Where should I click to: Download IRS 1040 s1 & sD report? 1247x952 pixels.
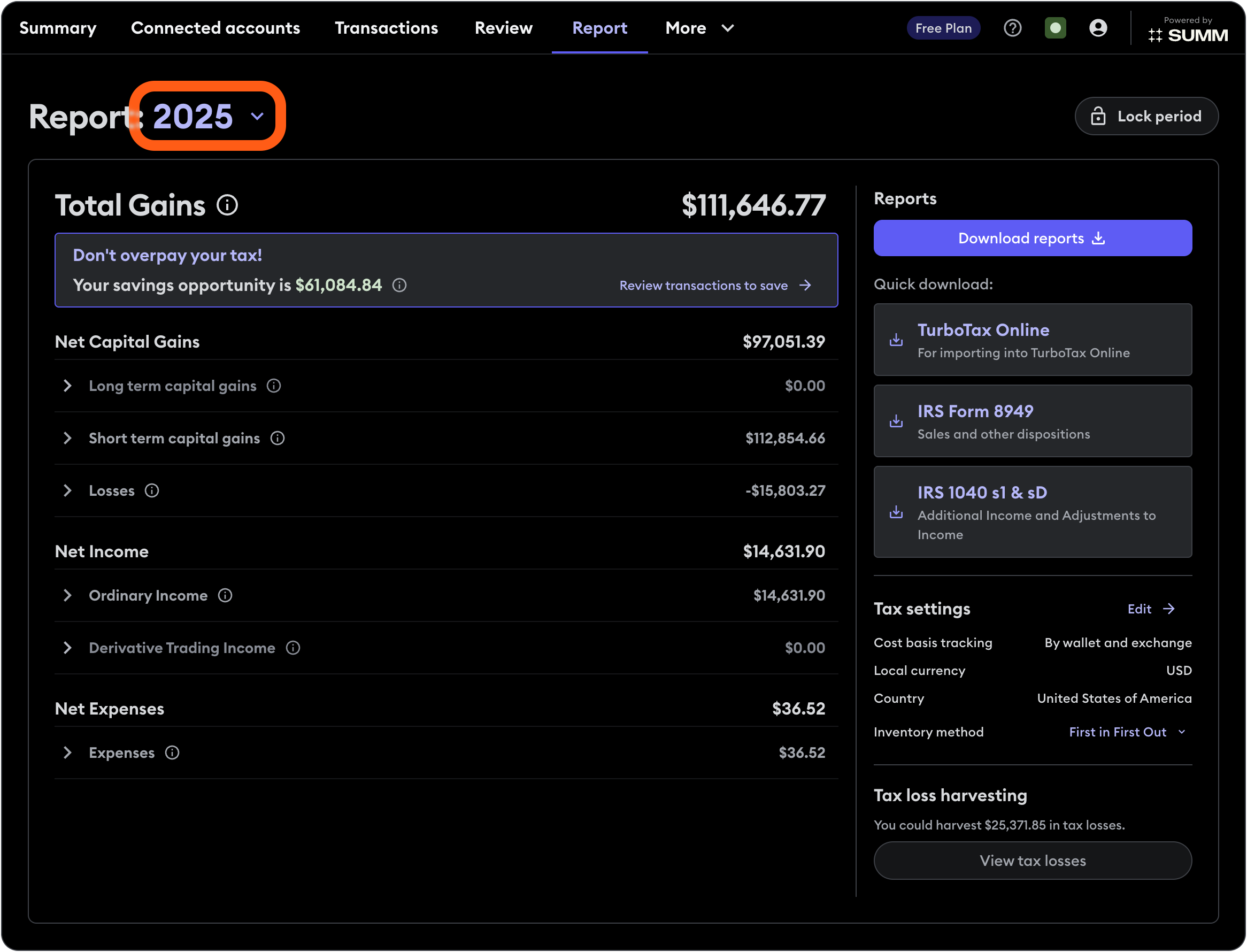[x=1032, y=512]
